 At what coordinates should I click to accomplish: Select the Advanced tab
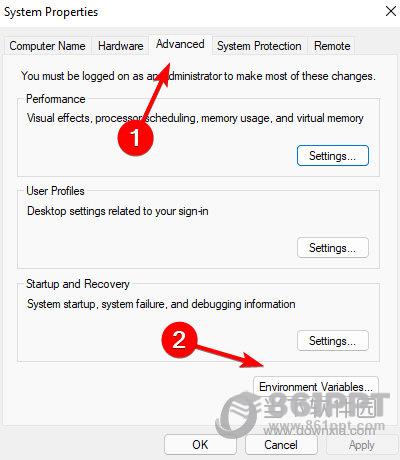click(x=180, y=44)
